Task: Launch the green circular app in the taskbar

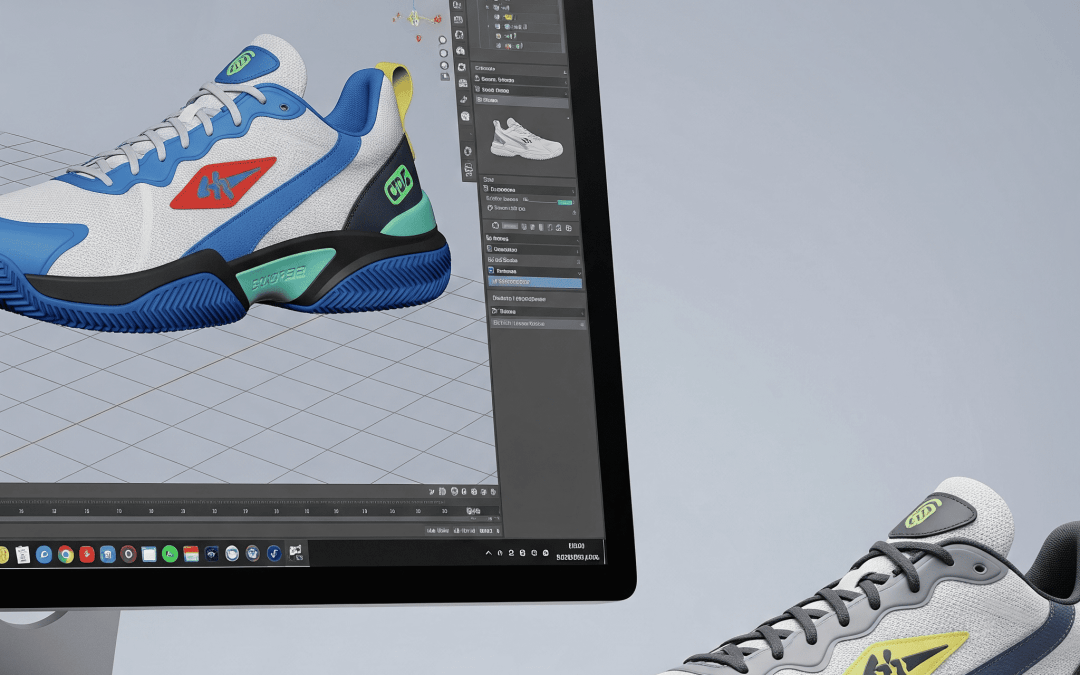Action: tap(169, 554)
